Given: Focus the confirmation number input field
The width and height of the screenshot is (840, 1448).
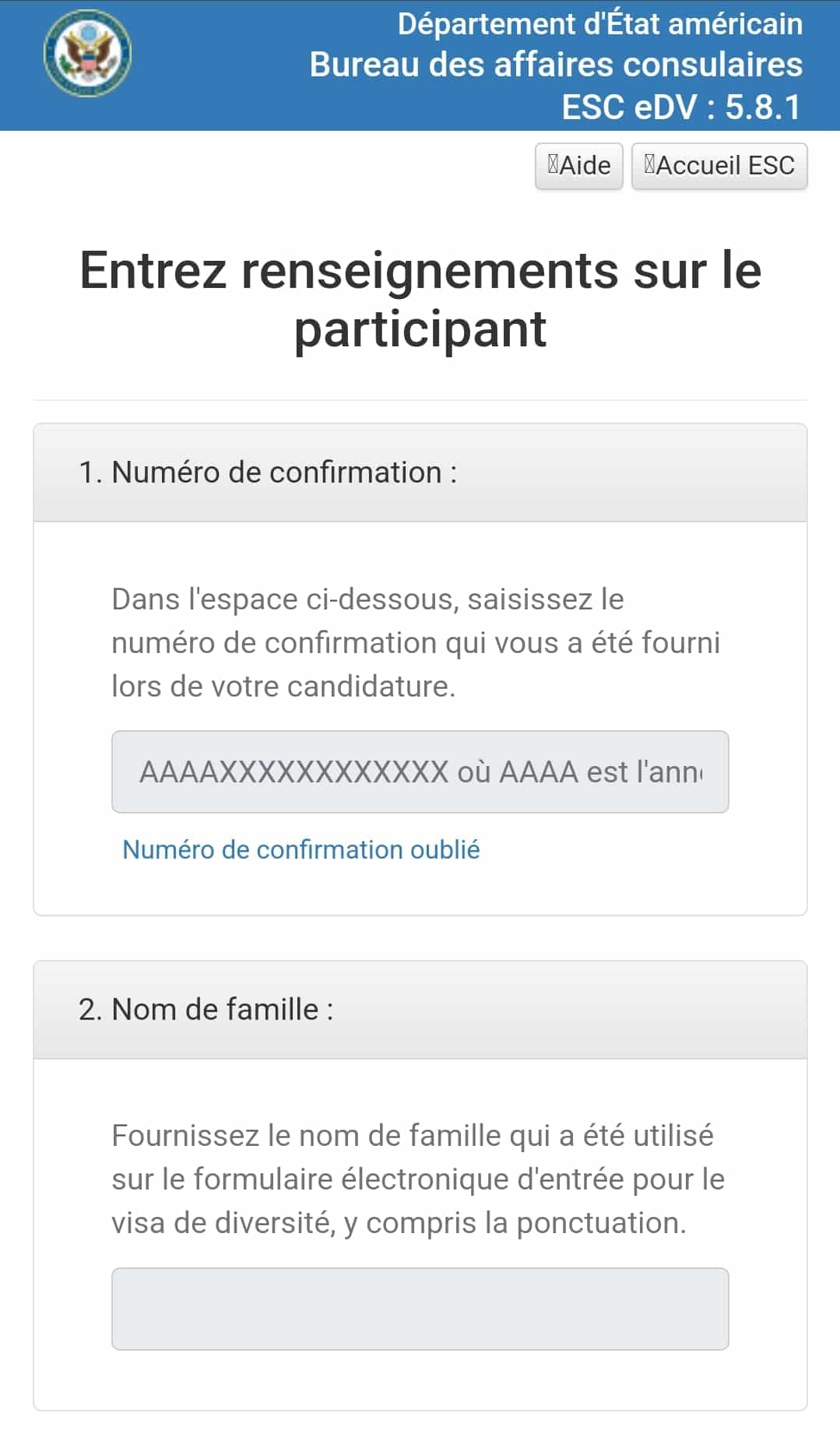Looking at the screenshot, I should tap(420, 771).
